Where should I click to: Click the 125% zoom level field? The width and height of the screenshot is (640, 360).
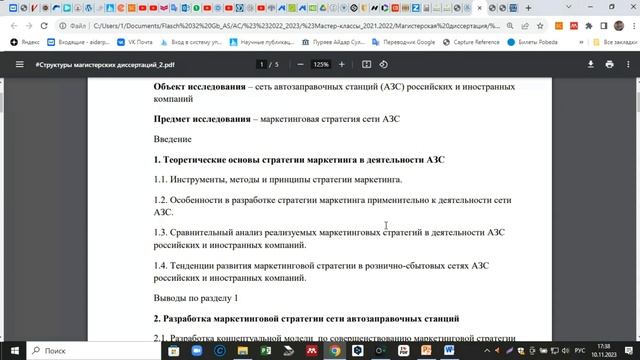click(x=321, y=64)
